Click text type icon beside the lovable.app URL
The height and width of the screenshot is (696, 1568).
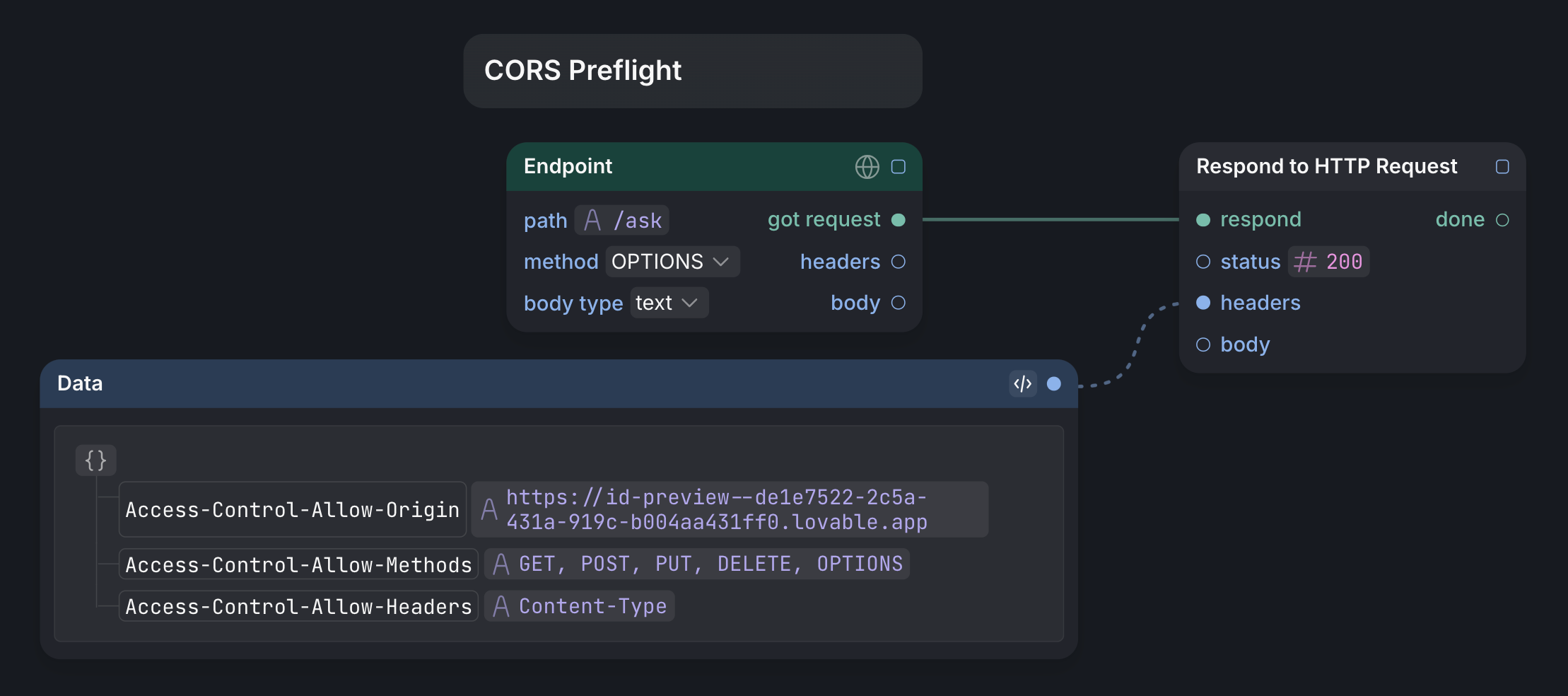coord(489,509)
